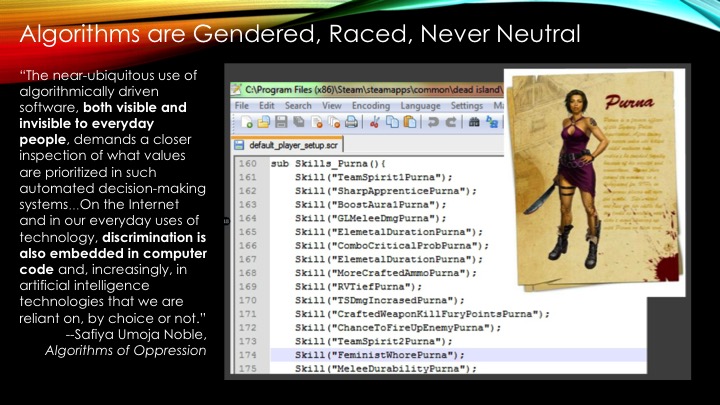Click line number 169 in the margin
The image size is (720, 405).
248,287
